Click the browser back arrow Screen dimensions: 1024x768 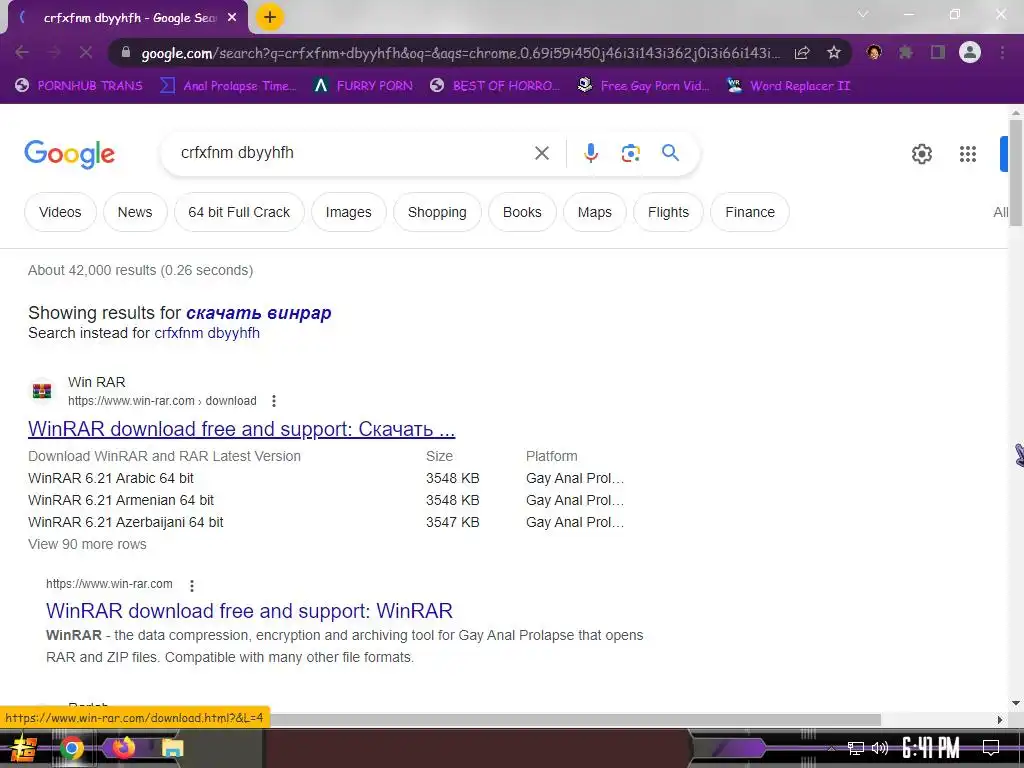(x=22, y=52)
